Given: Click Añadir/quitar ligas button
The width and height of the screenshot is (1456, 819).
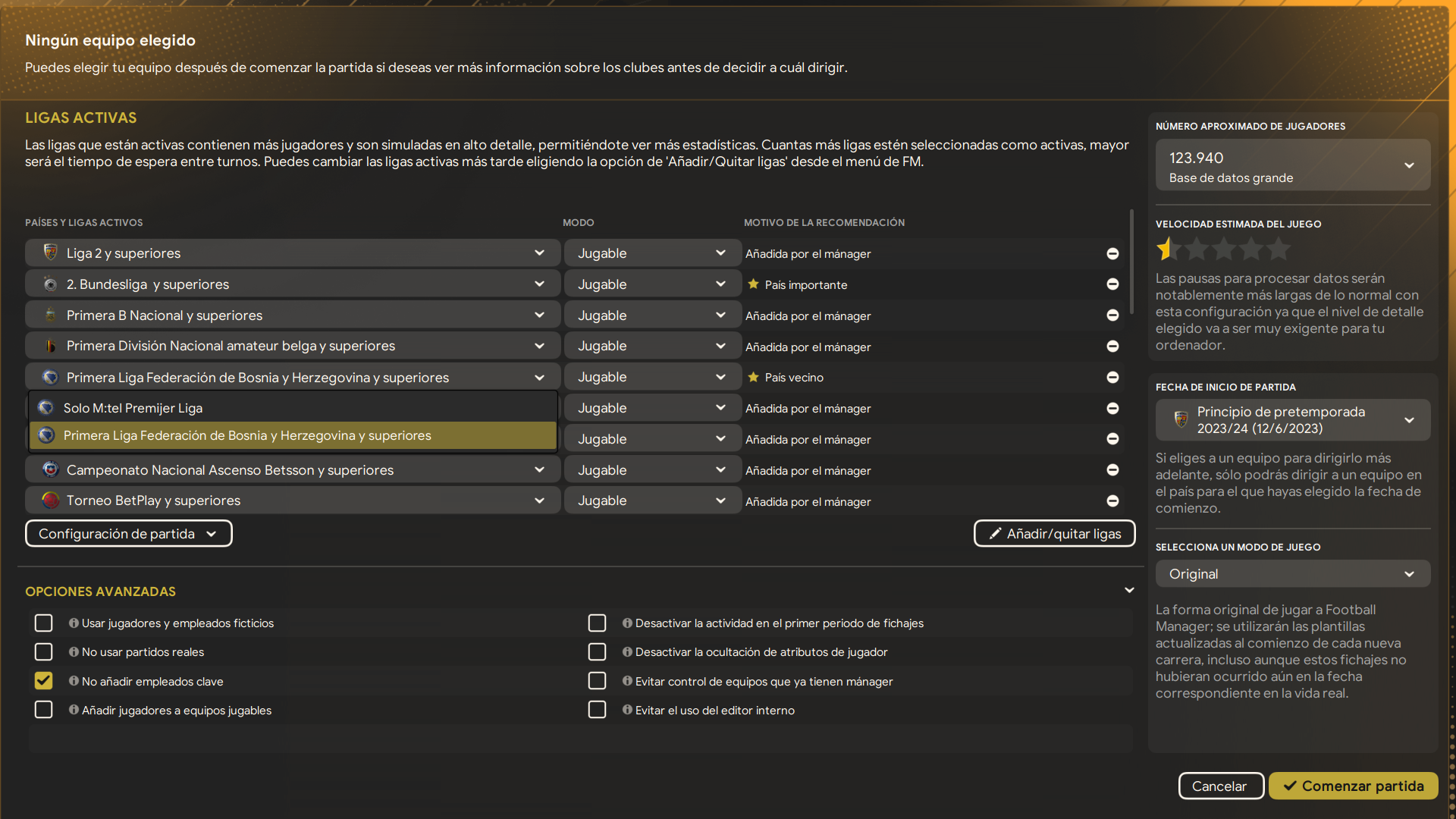Looking at the screenshot, I should tap(1054, 534).
